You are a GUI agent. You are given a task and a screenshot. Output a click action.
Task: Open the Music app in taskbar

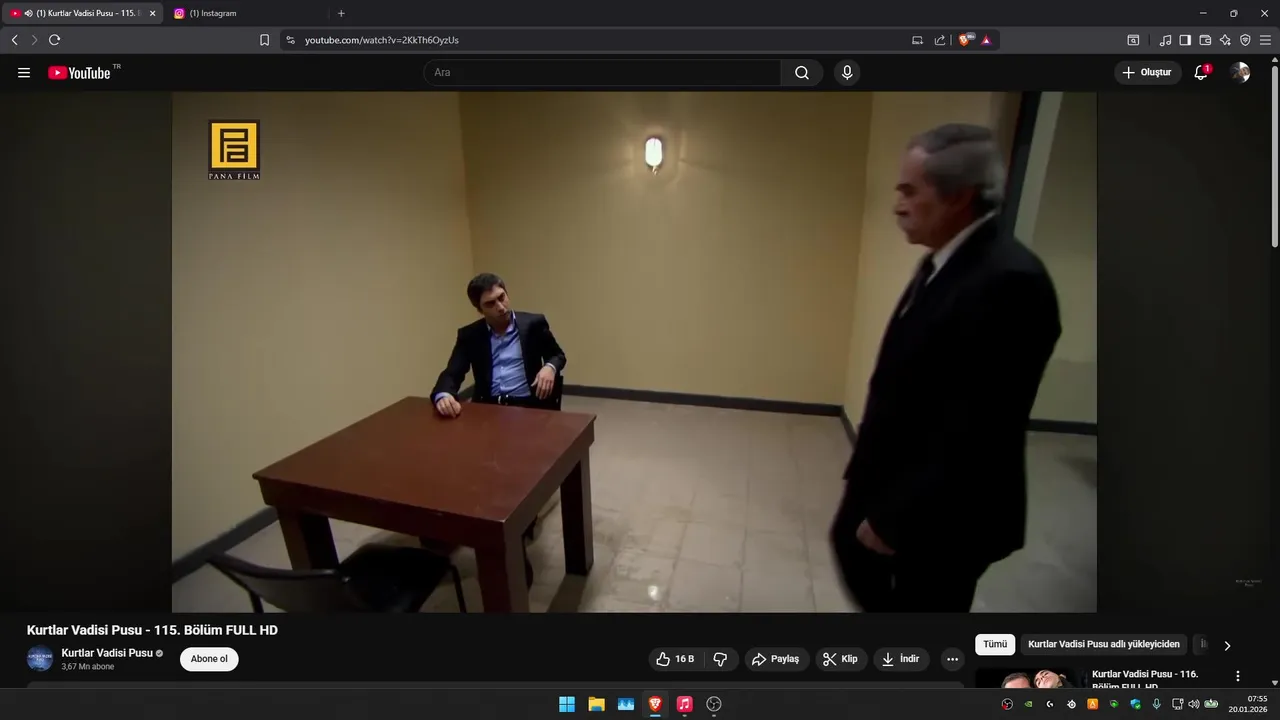point(684,704)
